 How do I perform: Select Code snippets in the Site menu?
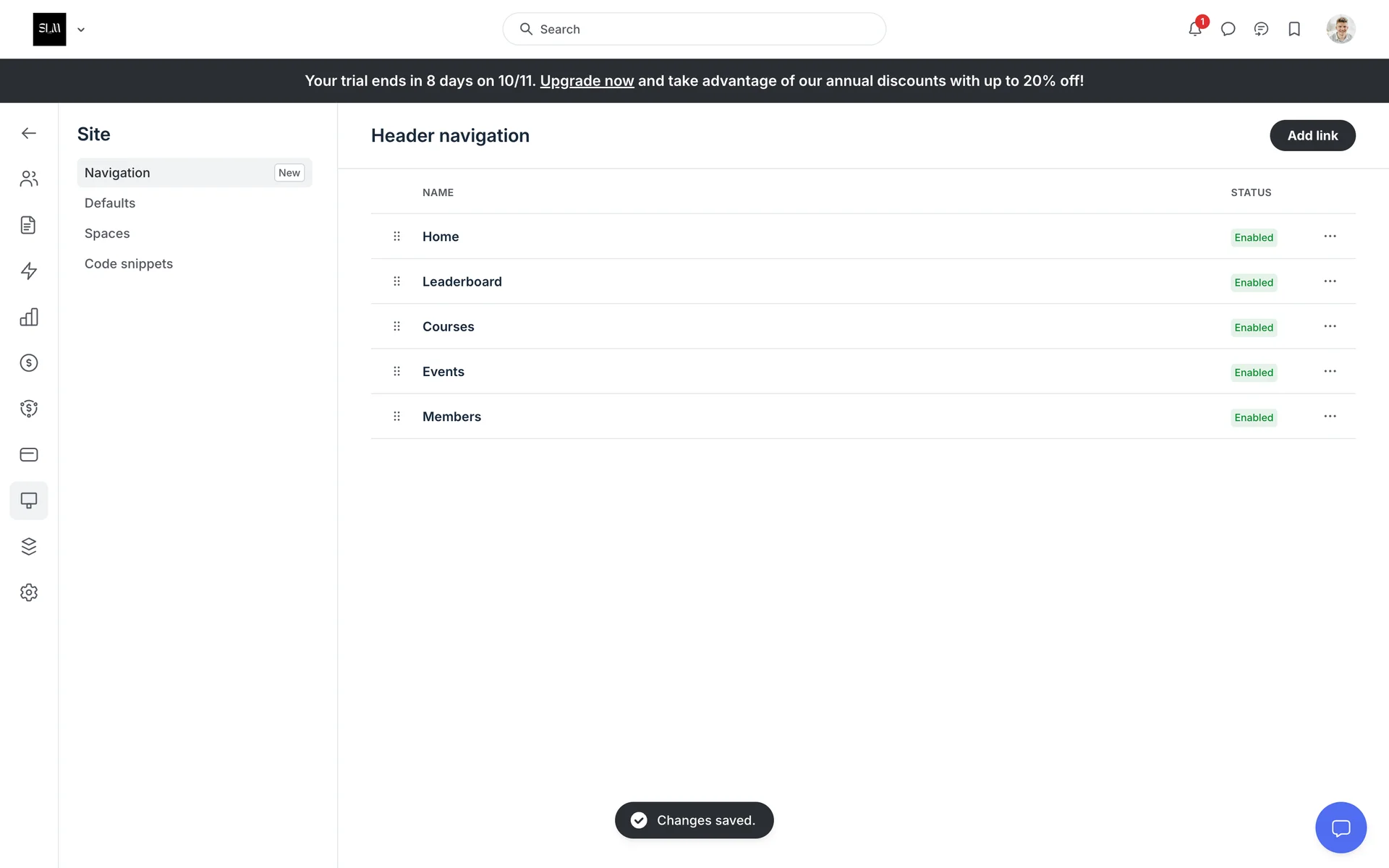(x=129, y=264)
